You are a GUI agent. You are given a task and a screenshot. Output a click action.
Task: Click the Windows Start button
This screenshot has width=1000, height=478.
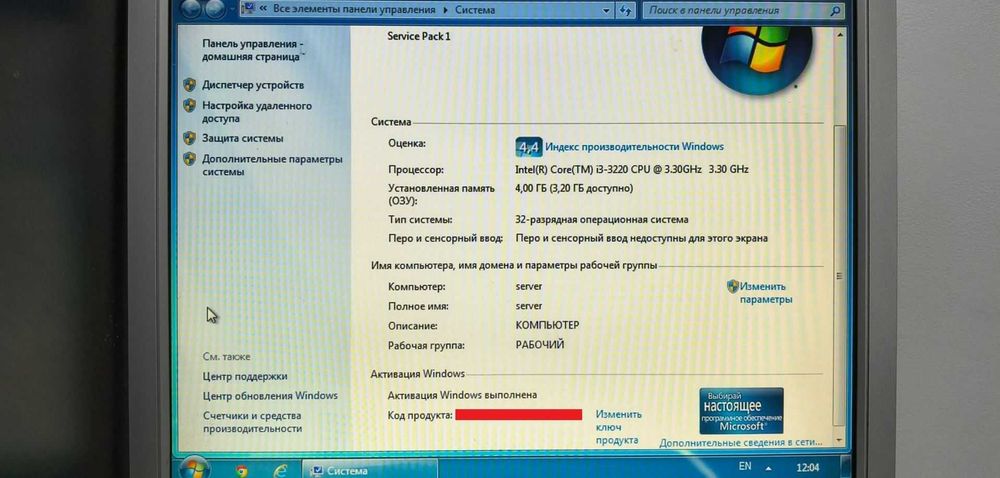(x=194, y=470)
